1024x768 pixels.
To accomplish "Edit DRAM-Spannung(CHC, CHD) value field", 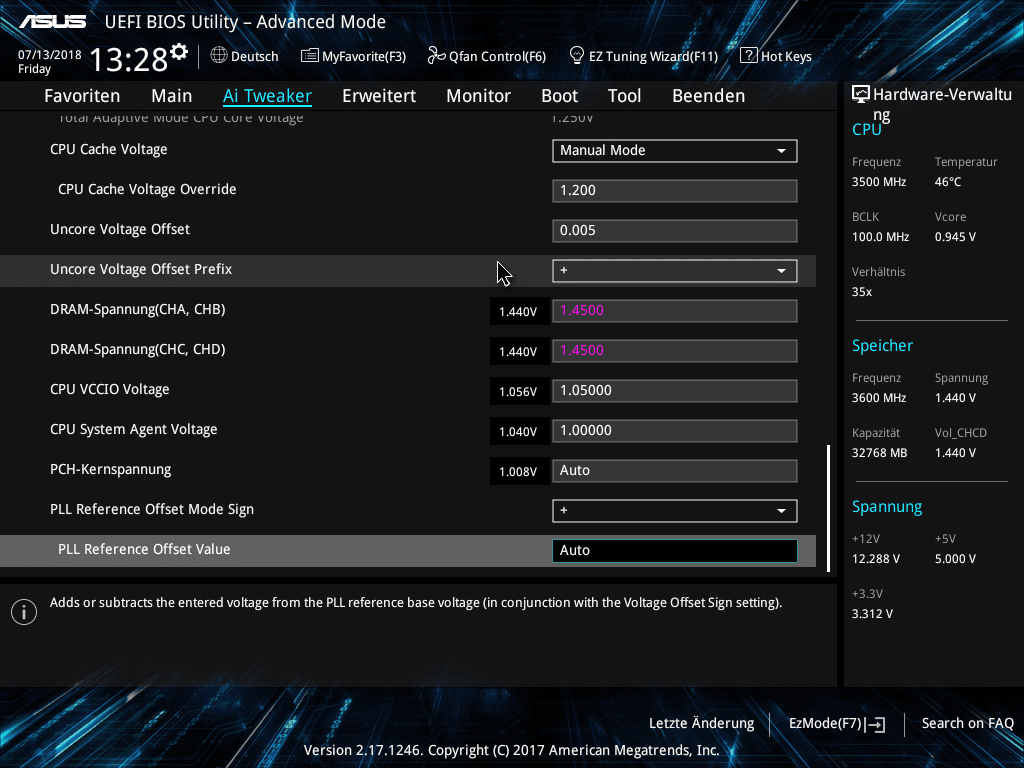I will [675, 351].
